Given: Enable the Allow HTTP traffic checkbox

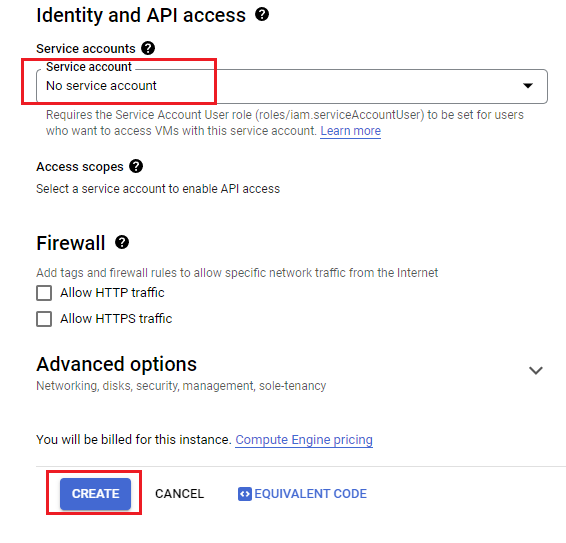Looking at the screenshot, I should (x=44, y=293).
